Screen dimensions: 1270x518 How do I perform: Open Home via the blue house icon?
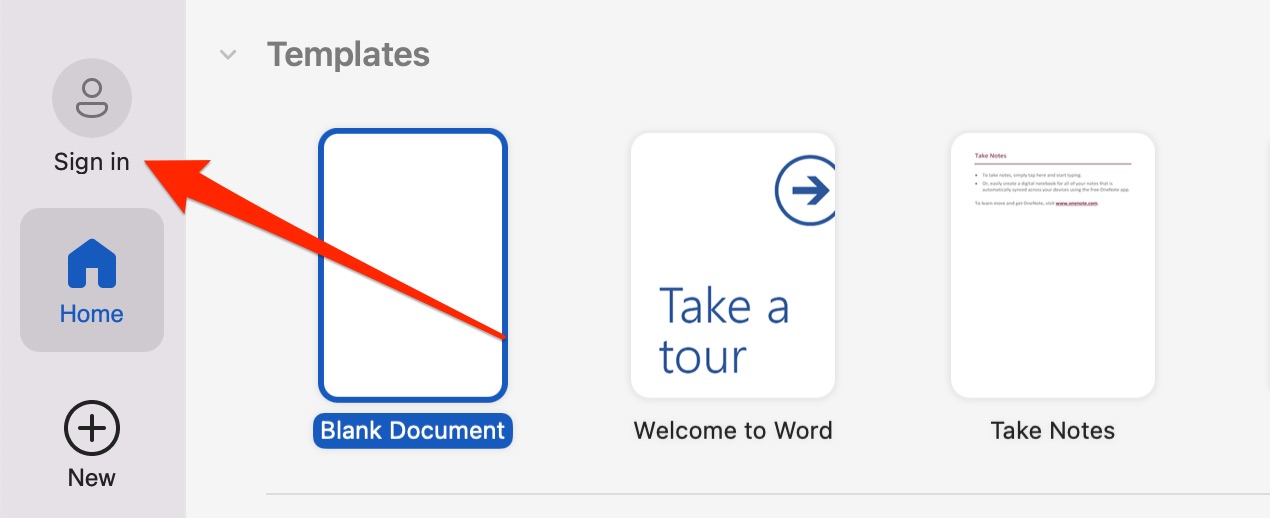pos(92,264)
